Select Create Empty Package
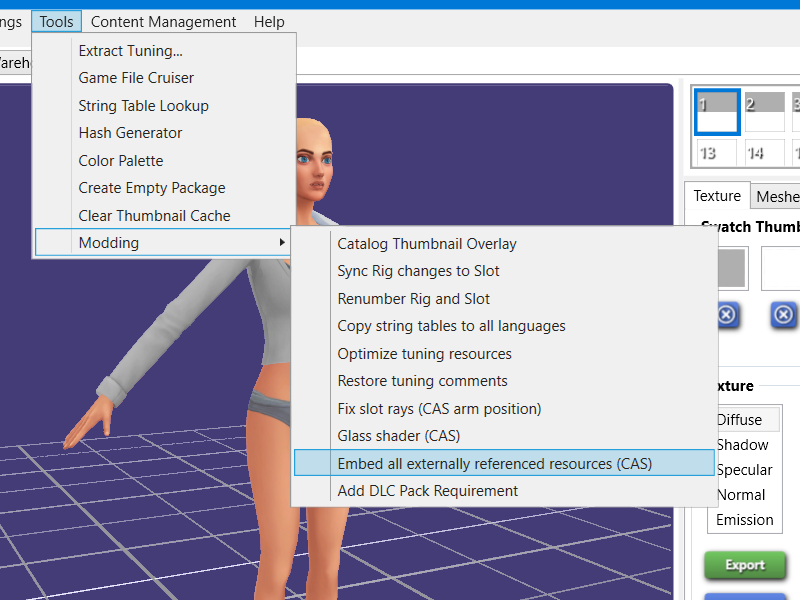Viewport: 800px width, 600px height. click(x=165, y=188)
